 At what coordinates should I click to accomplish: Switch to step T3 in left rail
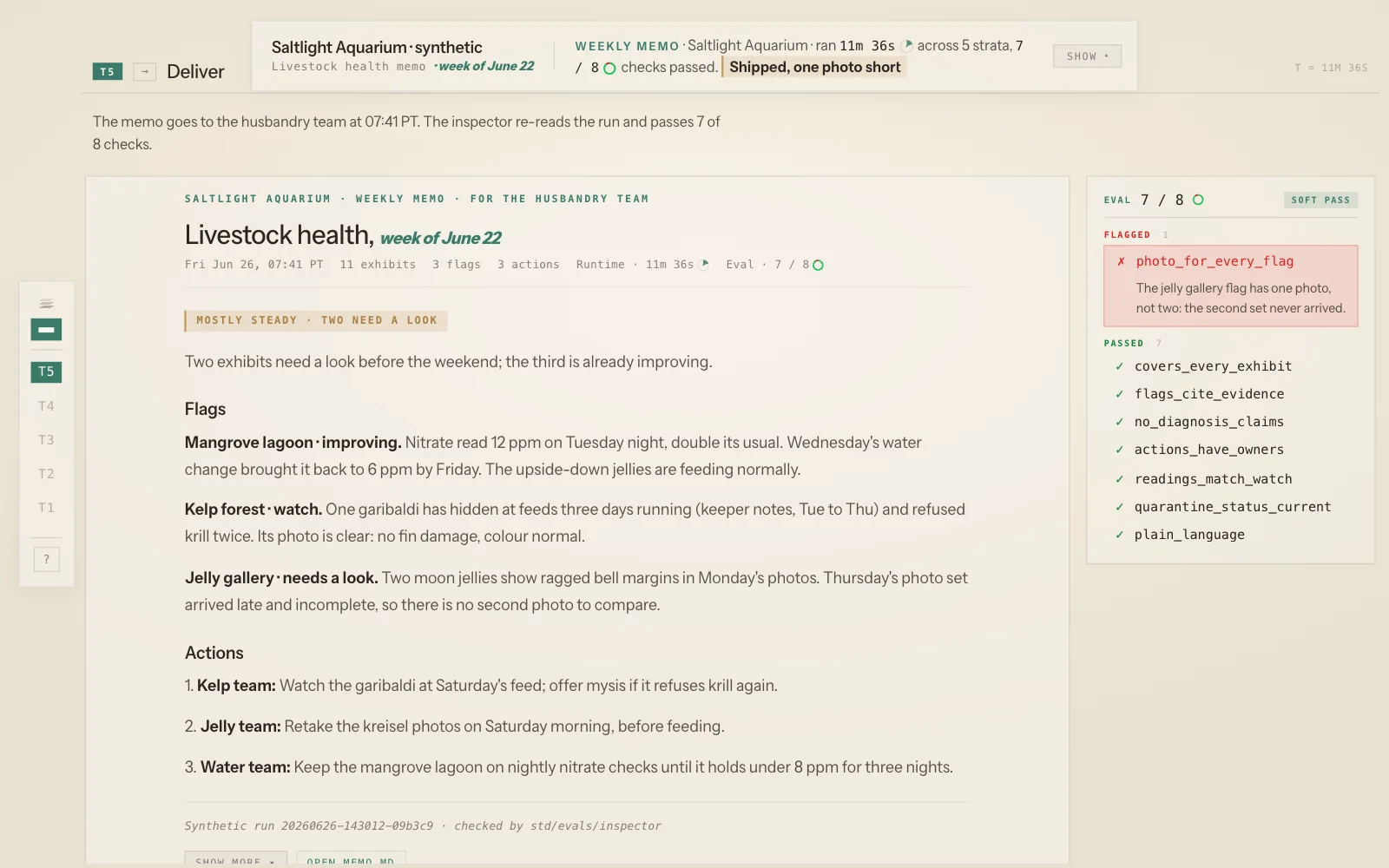point(46,440)
